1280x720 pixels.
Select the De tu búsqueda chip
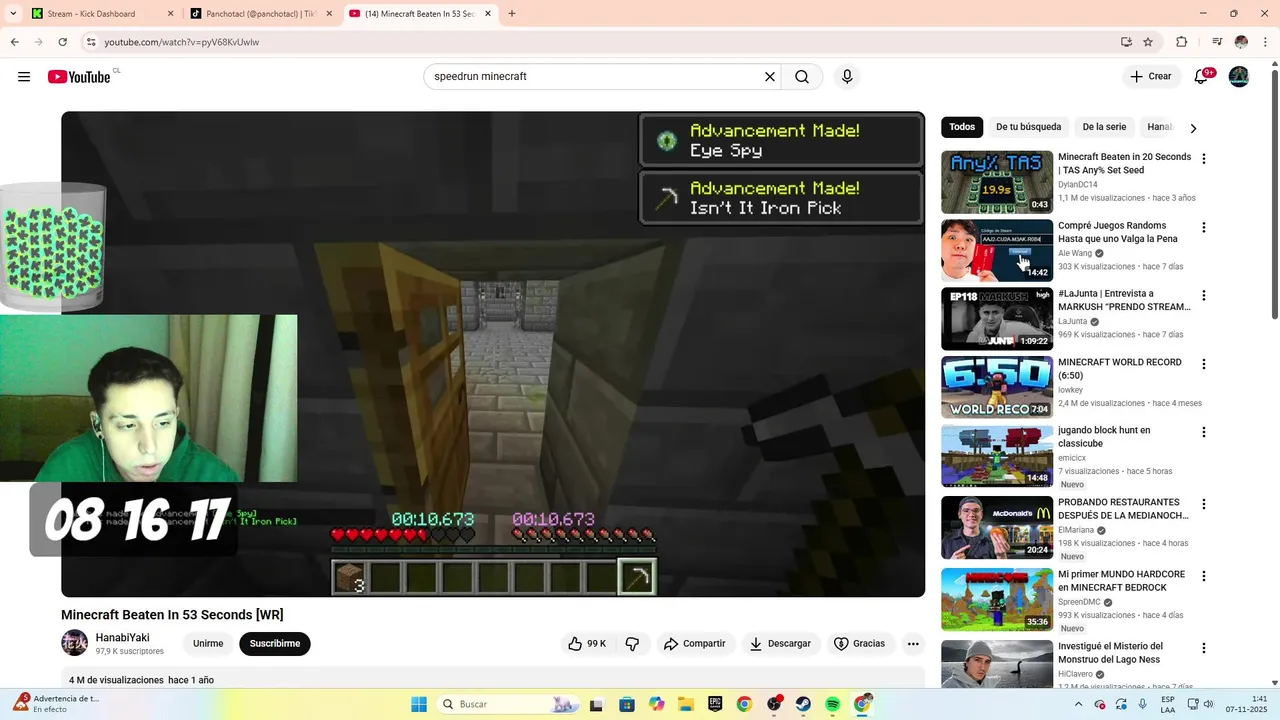click(x=1028, y=127)
